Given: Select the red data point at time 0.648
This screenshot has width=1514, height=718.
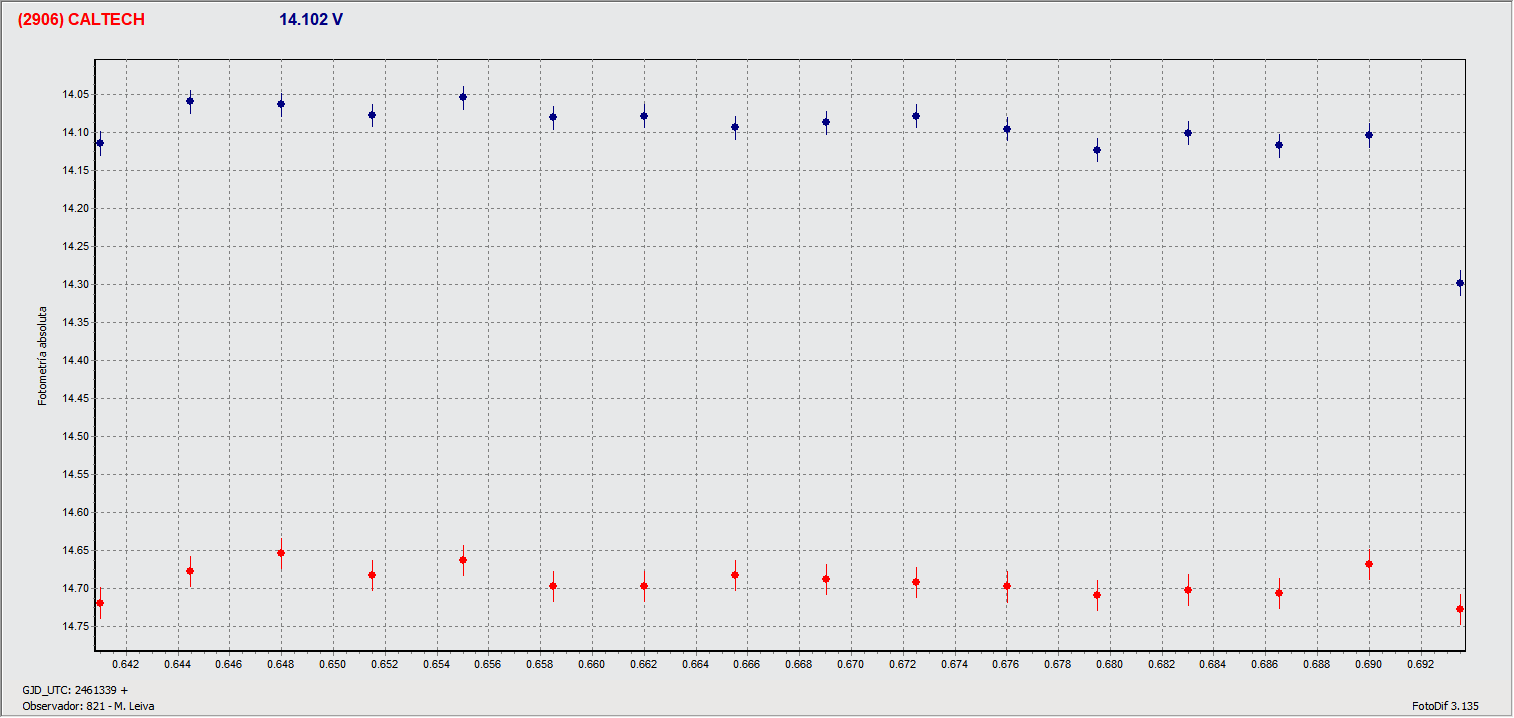Looking at the screenshot, I should point(281,553).
